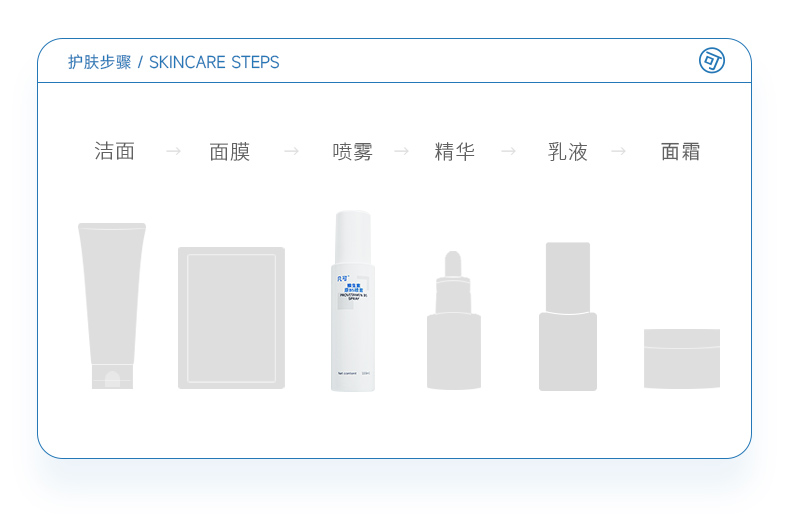Click the arrow between 喷雾 and 精华

tap(402, 151)
